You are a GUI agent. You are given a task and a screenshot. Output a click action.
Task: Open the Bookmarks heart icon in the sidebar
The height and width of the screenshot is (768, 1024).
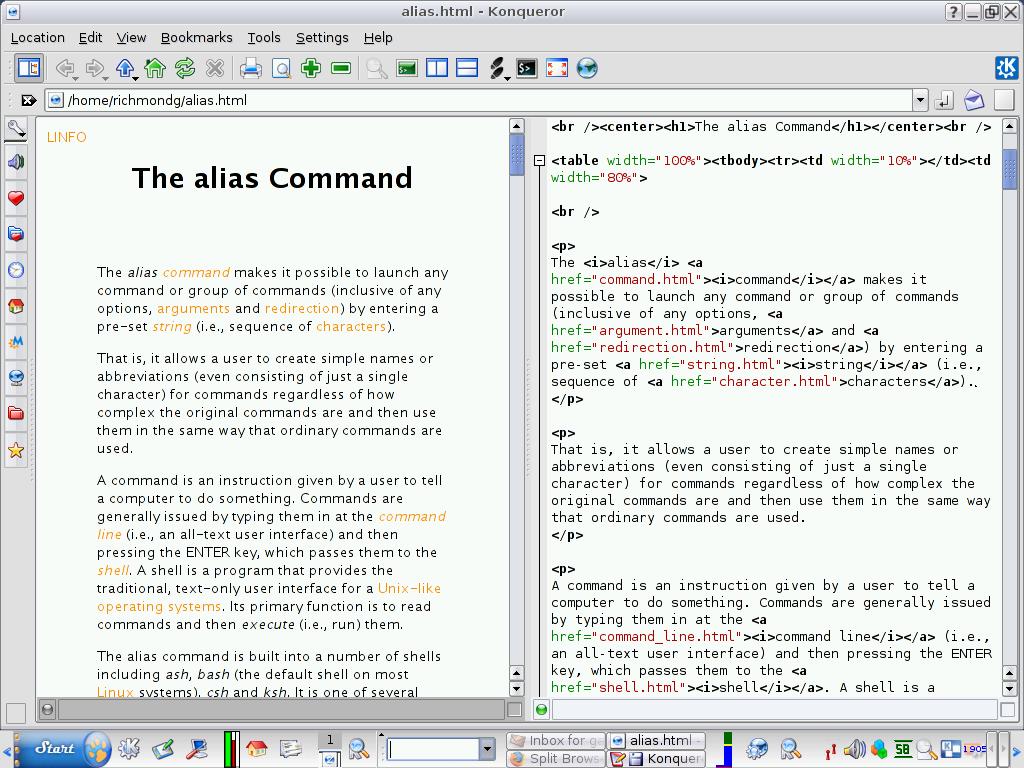16,199
